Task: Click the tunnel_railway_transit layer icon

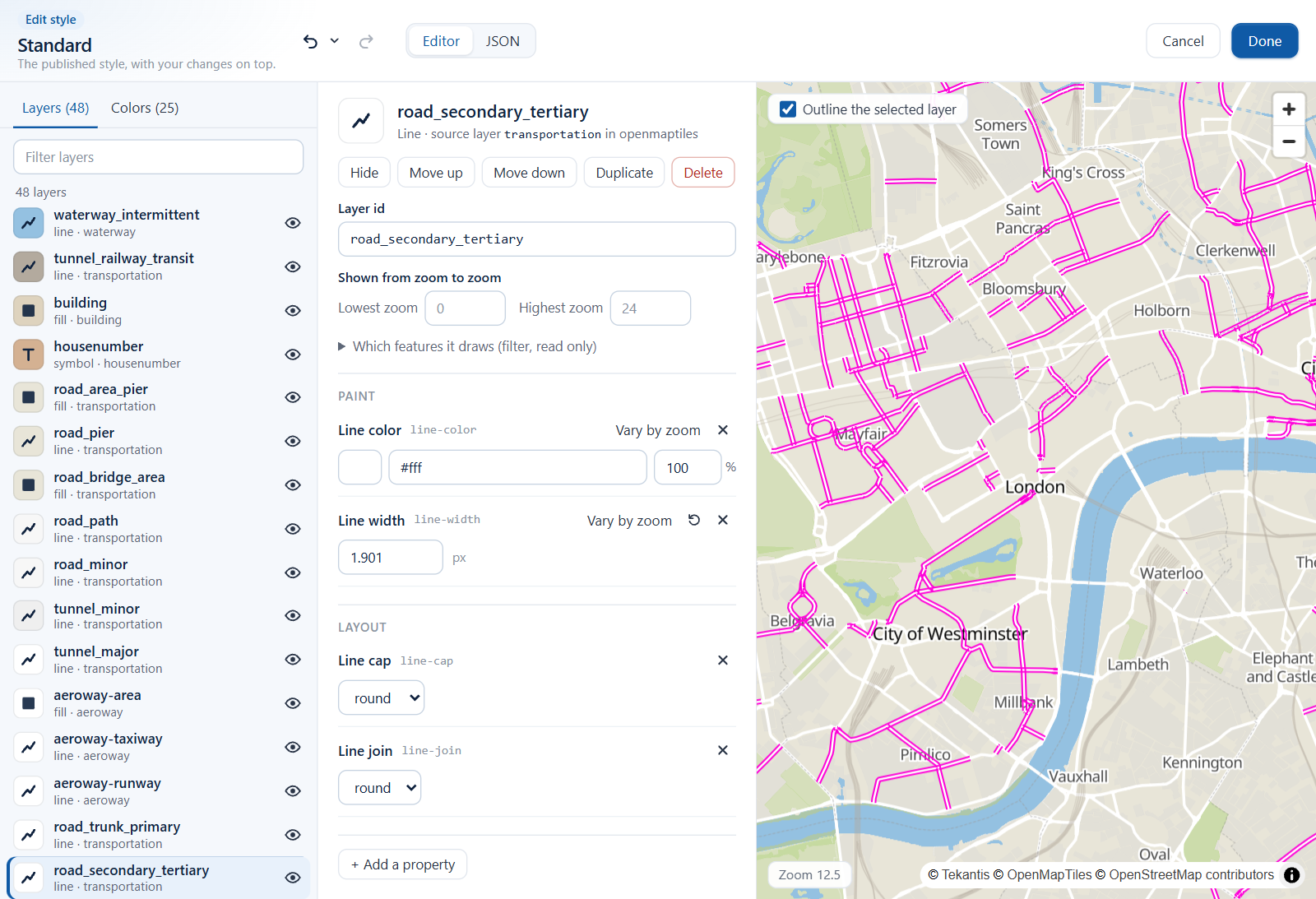Action: (x=29, y=266)
